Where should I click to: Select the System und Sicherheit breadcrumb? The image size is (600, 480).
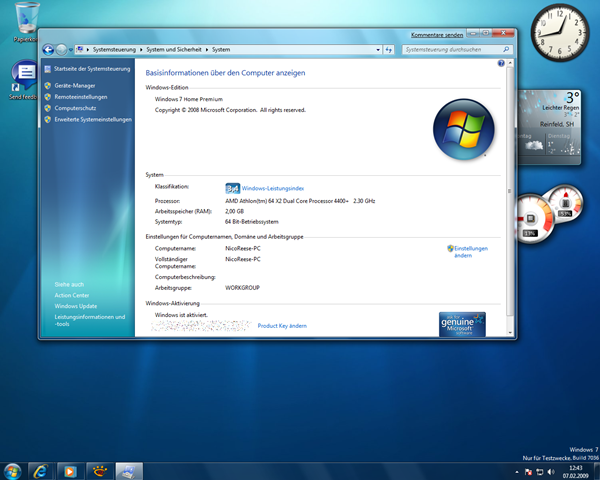point(174,50)
